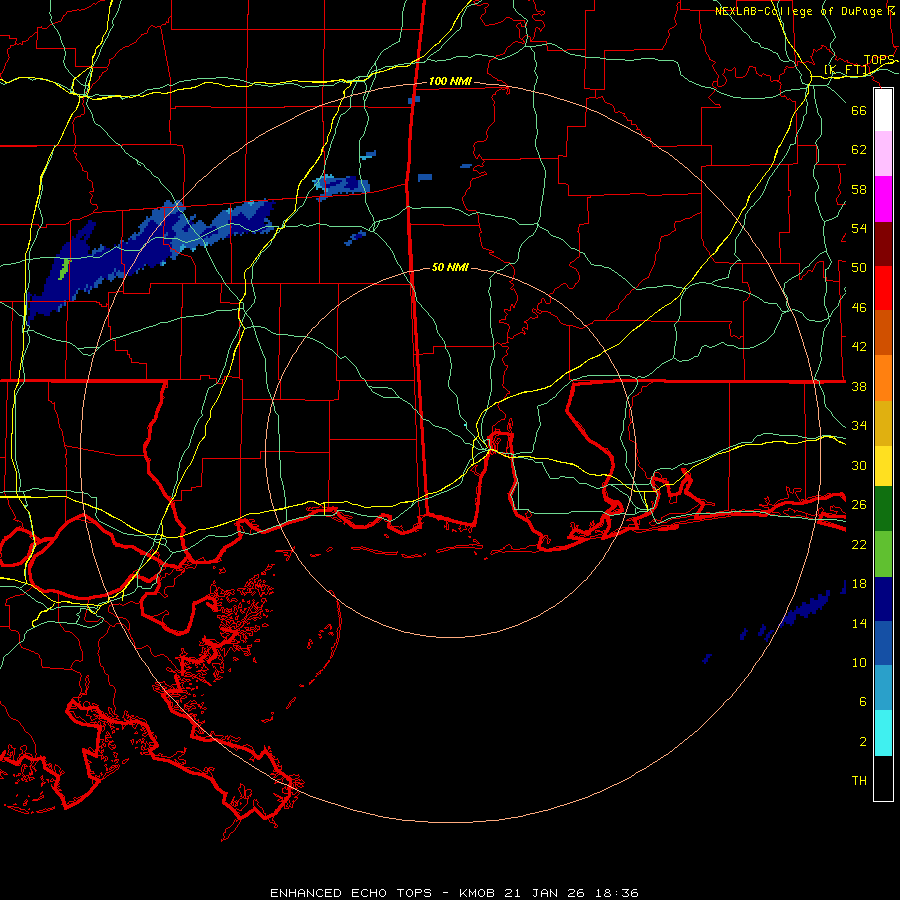The image size is (900, 900).
Task: Click the legend value '34'
Action: click(x=859, y=426)
